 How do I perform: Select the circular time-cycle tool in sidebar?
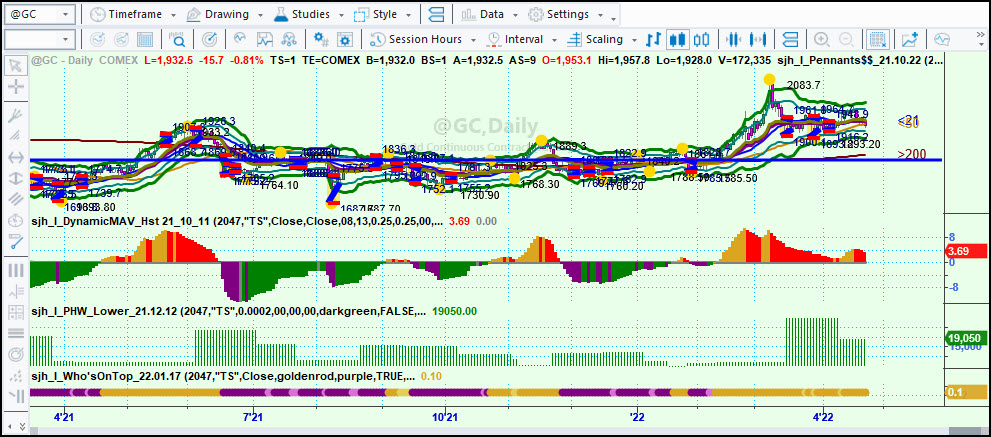16,221
